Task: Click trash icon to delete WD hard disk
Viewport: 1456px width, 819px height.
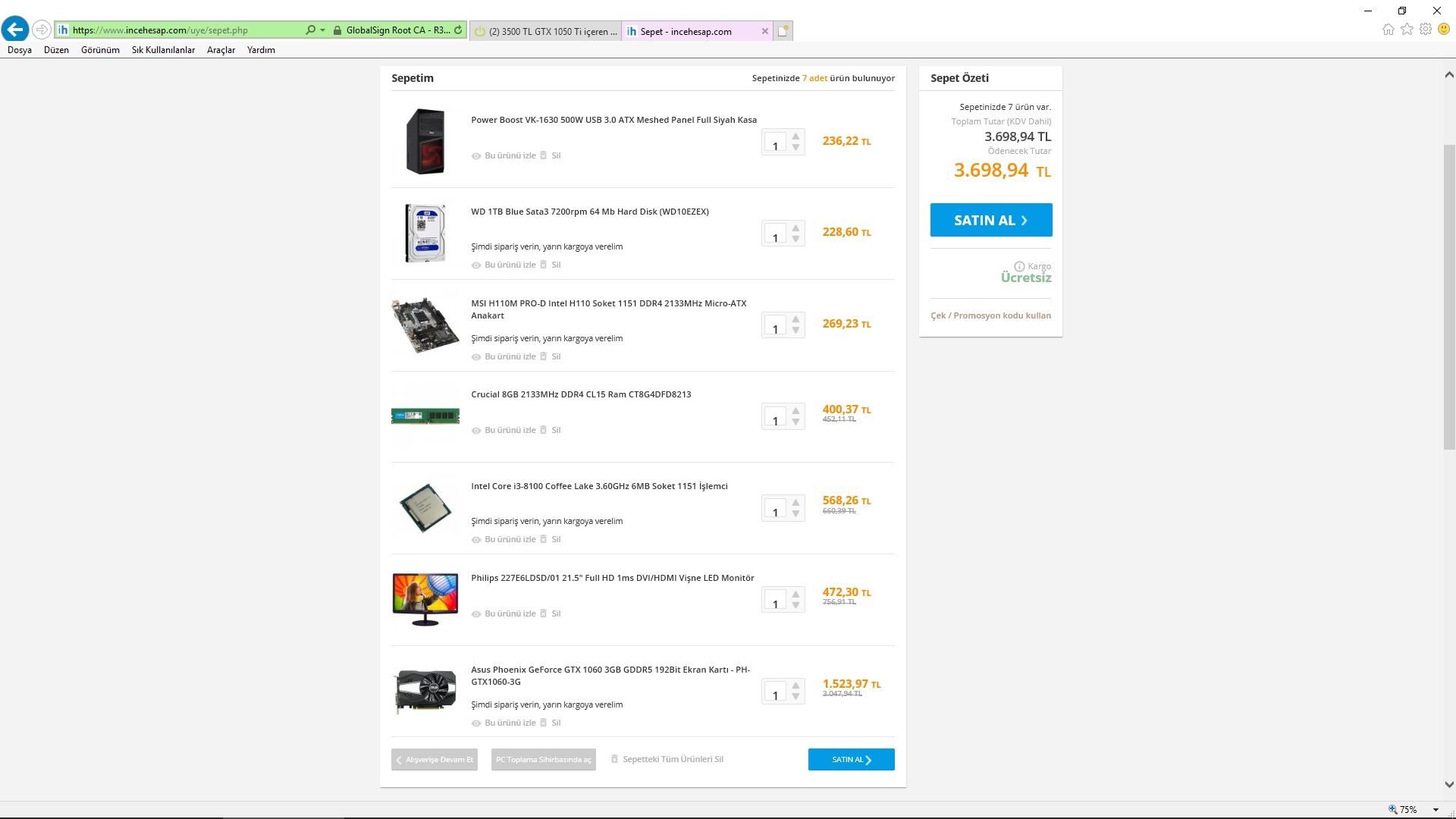Action: pos(543,265)
